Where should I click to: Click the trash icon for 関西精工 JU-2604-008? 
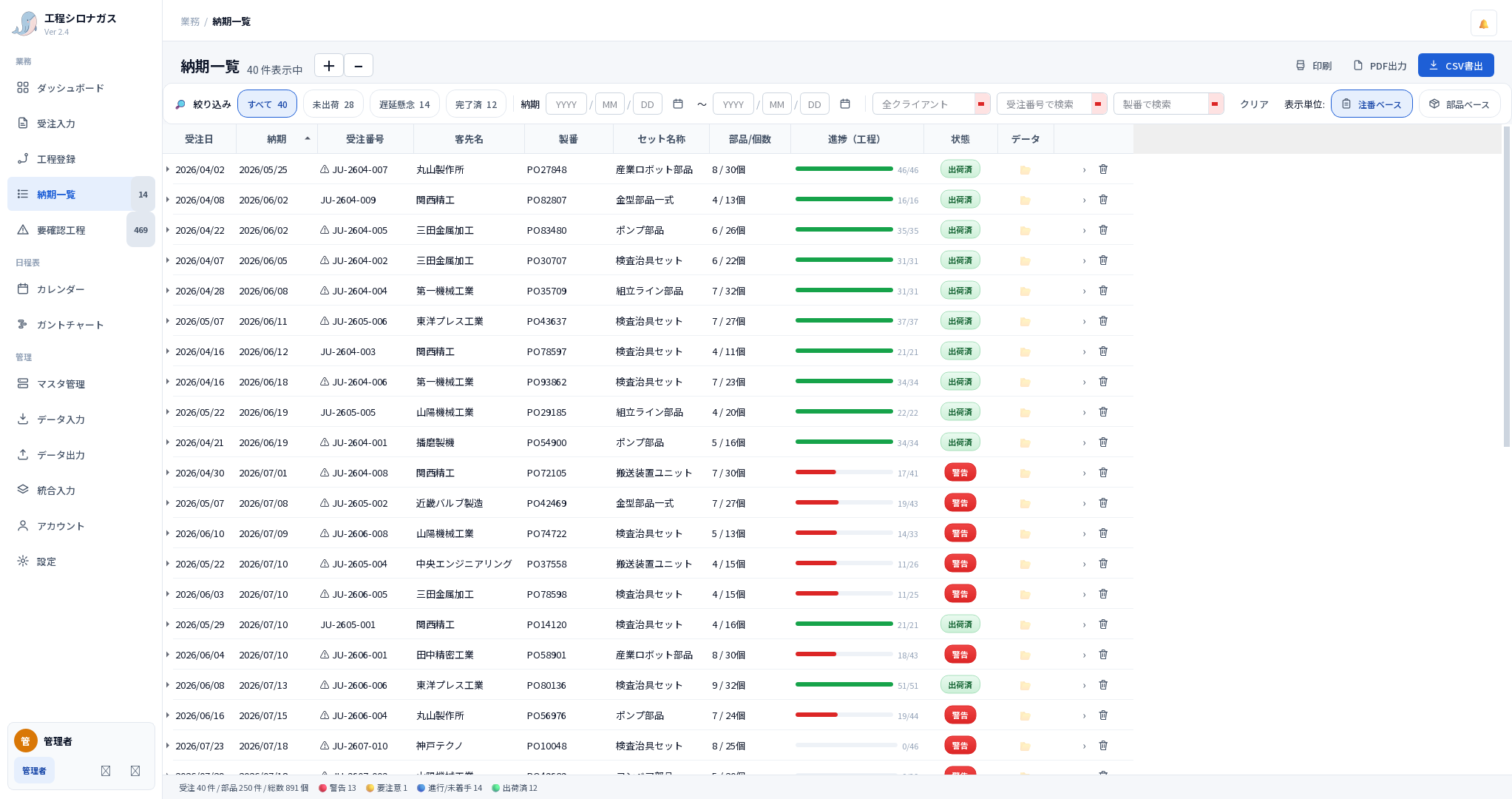(x=1103, y=473)
